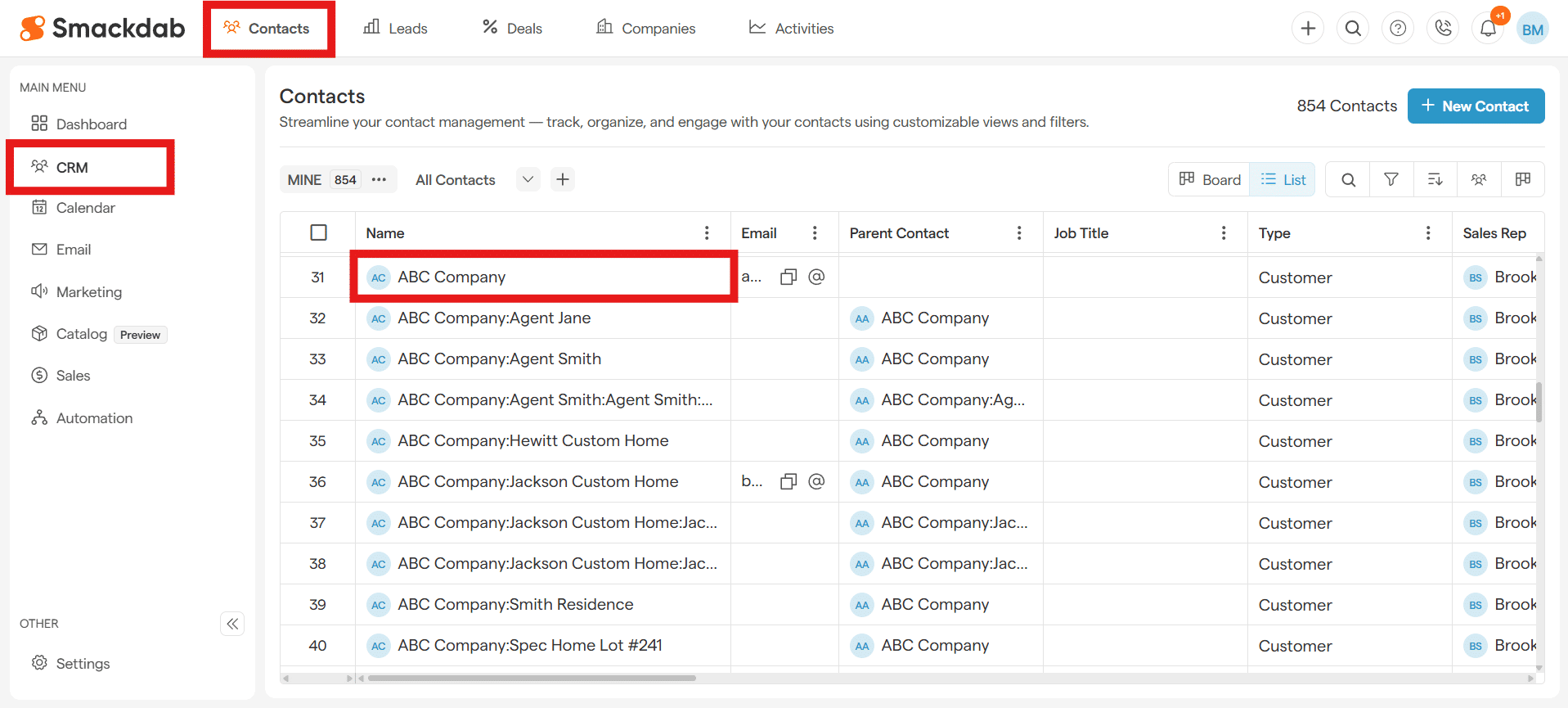1568x708 pixels.
Task: Open the column layout grid icon
Action: (x=1522, y=179)
